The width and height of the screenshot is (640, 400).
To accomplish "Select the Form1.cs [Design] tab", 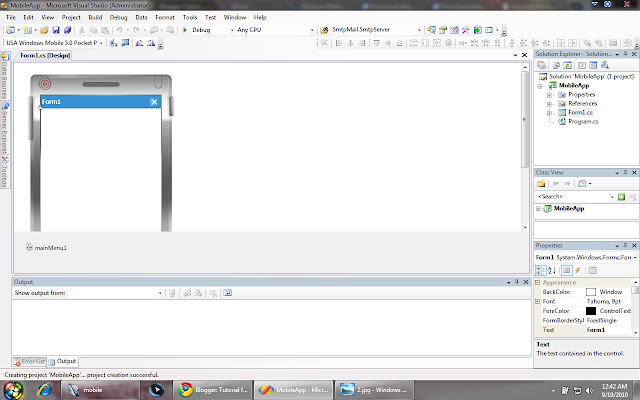I will pyautogui.click(x=45, y=55).
